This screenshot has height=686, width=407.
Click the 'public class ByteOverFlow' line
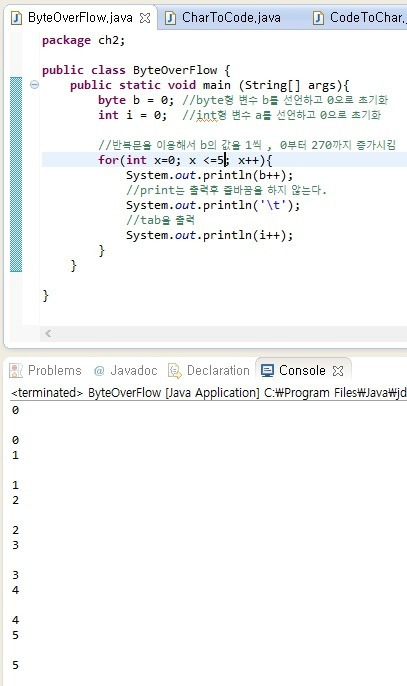(x=136, y=70)
